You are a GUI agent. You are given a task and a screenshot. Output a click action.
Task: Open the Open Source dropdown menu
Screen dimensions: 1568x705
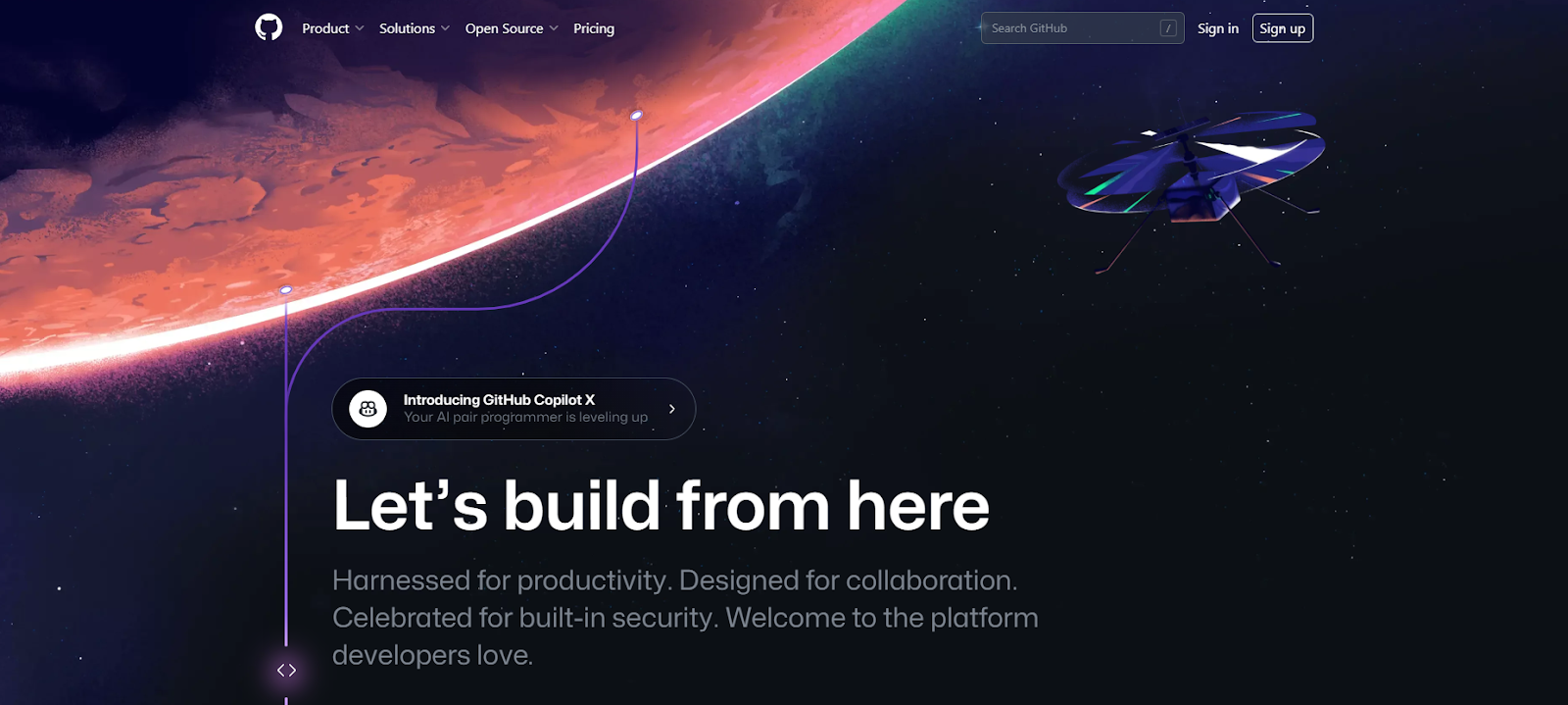pos(512,28)
